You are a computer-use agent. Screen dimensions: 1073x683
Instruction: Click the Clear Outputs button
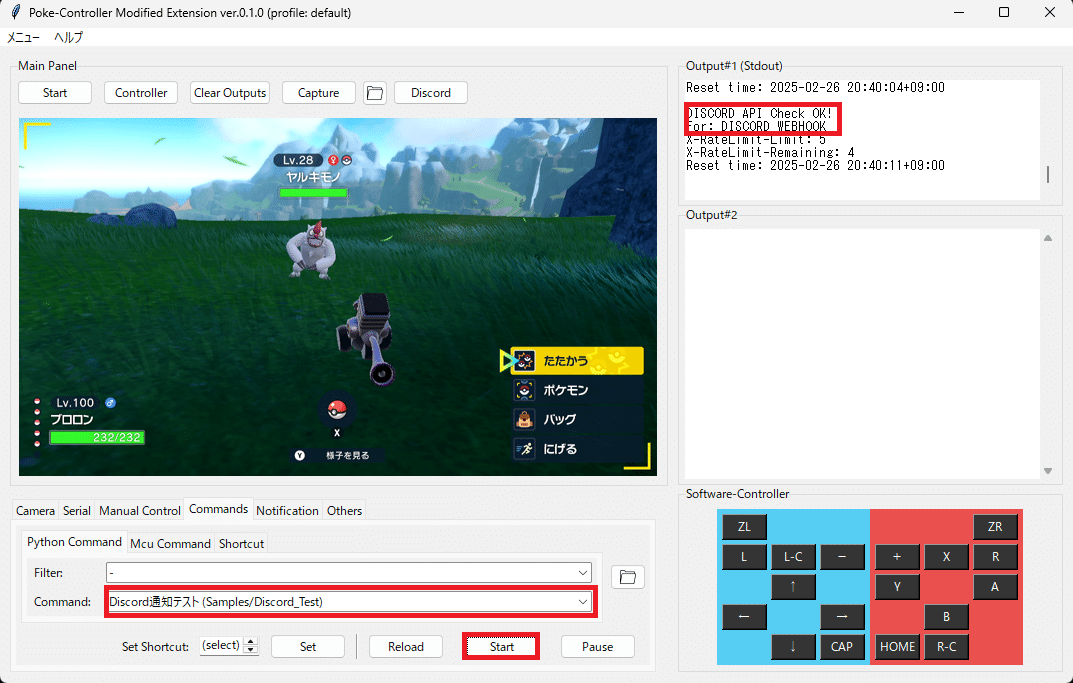pos(229,92)
